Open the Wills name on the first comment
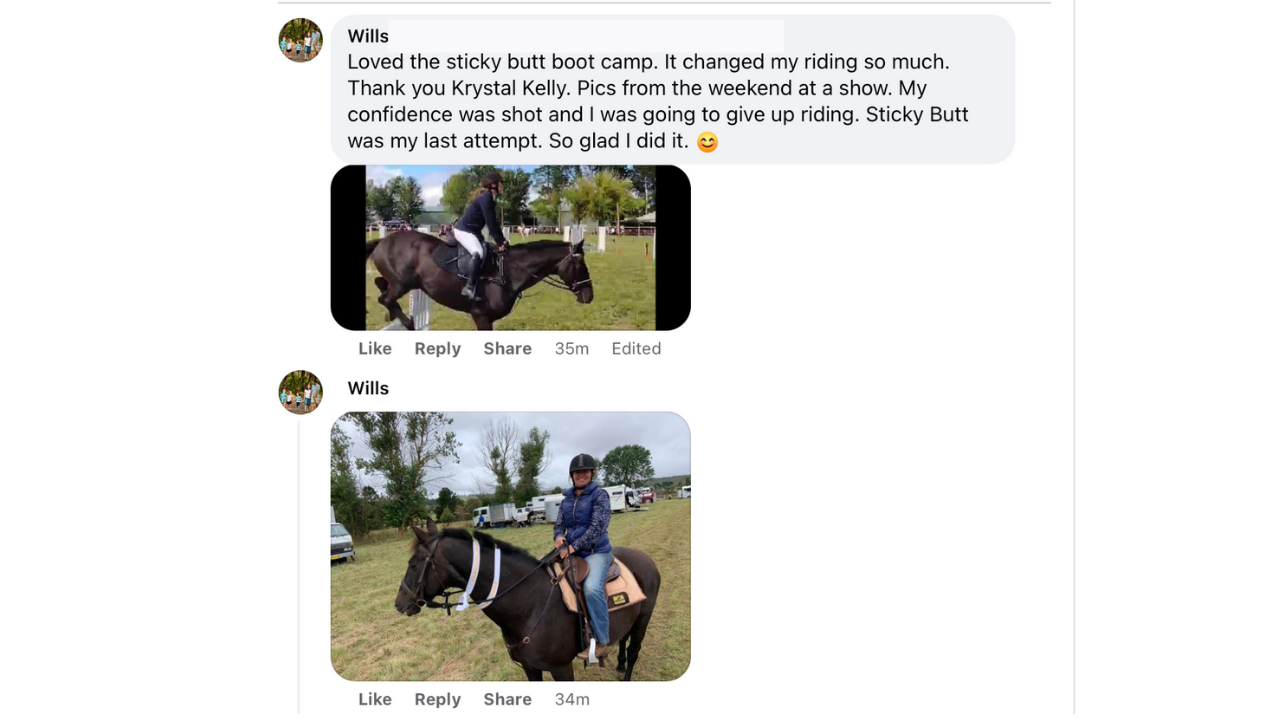The width and height of the screenshot is (1280, 720). coord(368,36)
